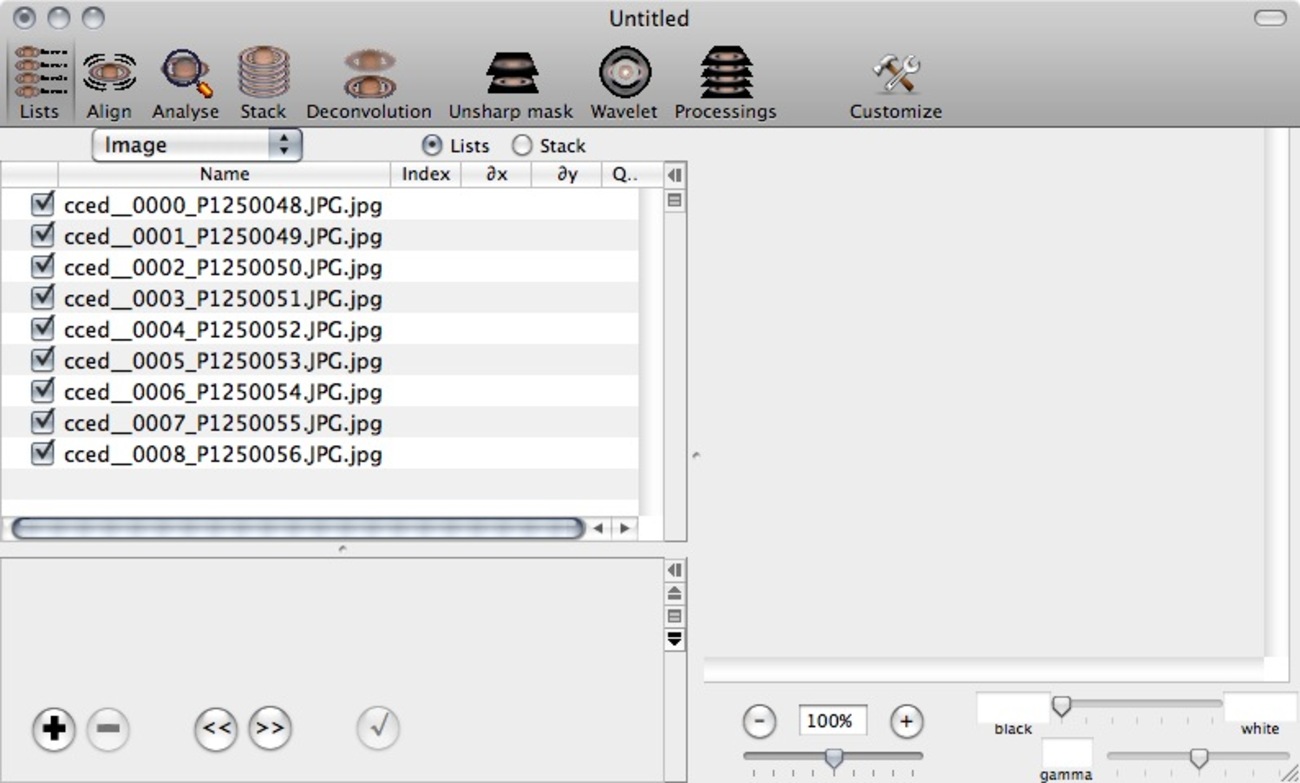This screenshot has height=783, width=1300.
Task: Click the horizontal scrollbar left arrow
Action: (598, 528)
